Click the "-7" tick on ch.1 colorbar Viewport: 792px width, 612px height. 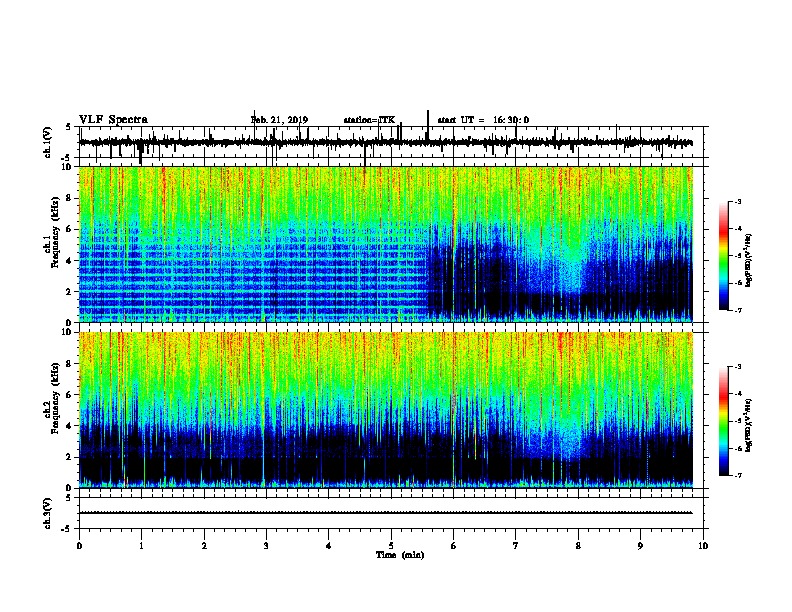click(737, 310)
